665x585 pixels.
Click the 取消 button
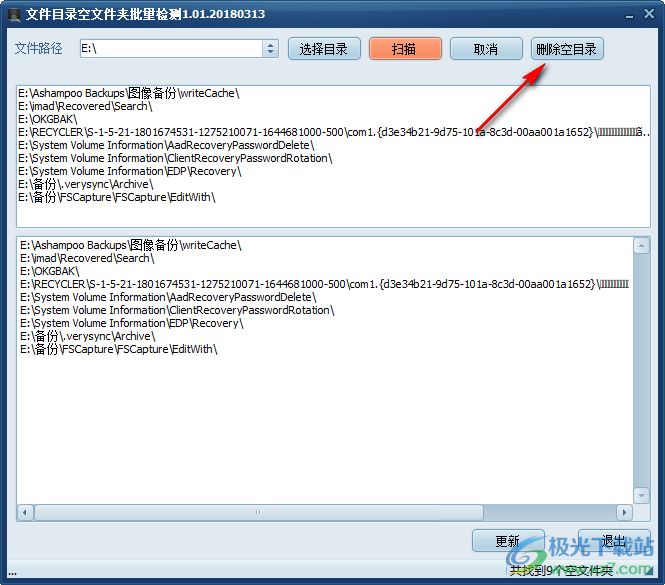486,48
